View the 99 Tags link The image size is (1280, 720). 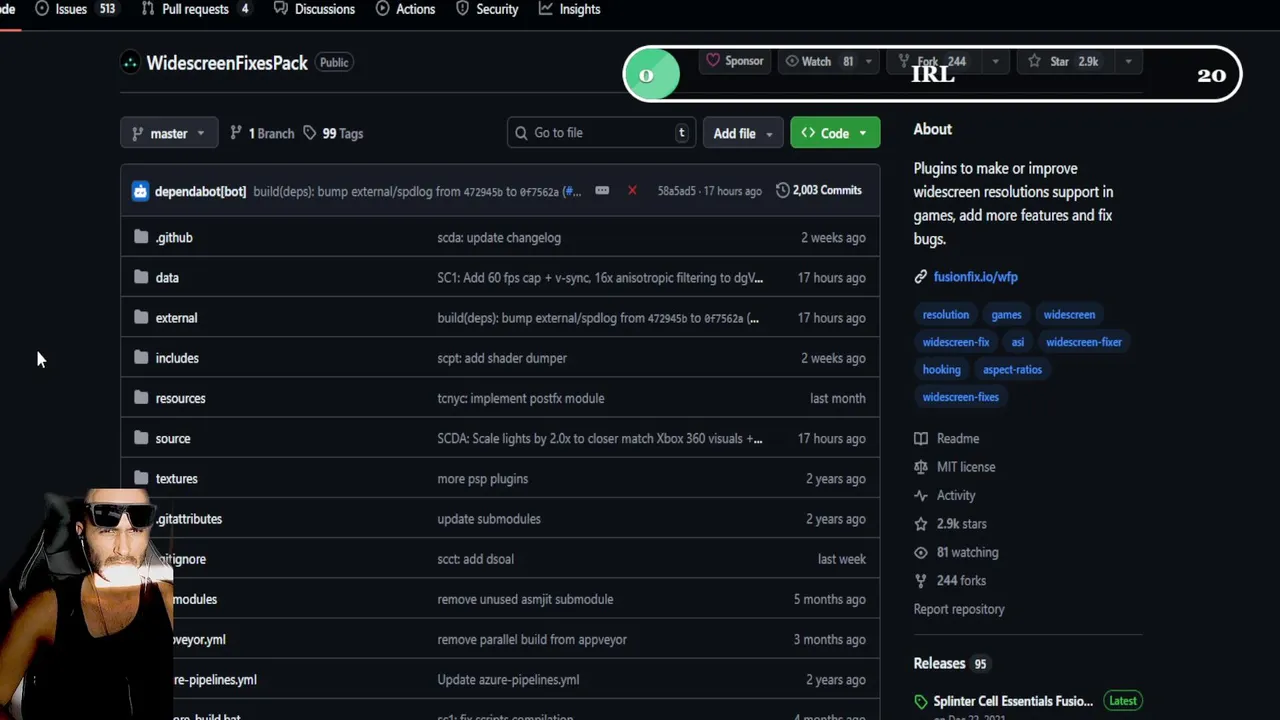click(333, 133)
